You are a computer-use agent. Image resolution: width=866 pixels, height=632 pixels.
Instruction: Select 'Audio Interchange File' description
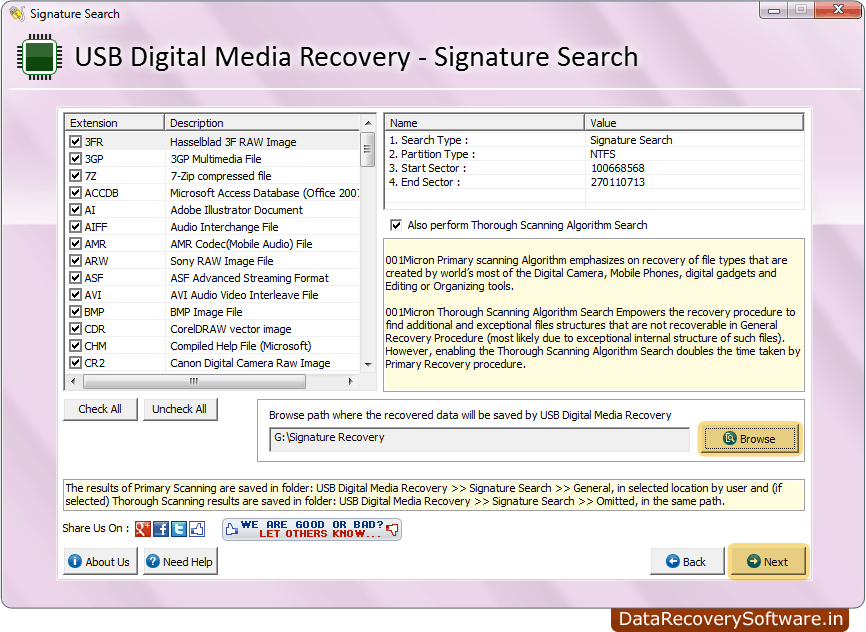point(224,227)
